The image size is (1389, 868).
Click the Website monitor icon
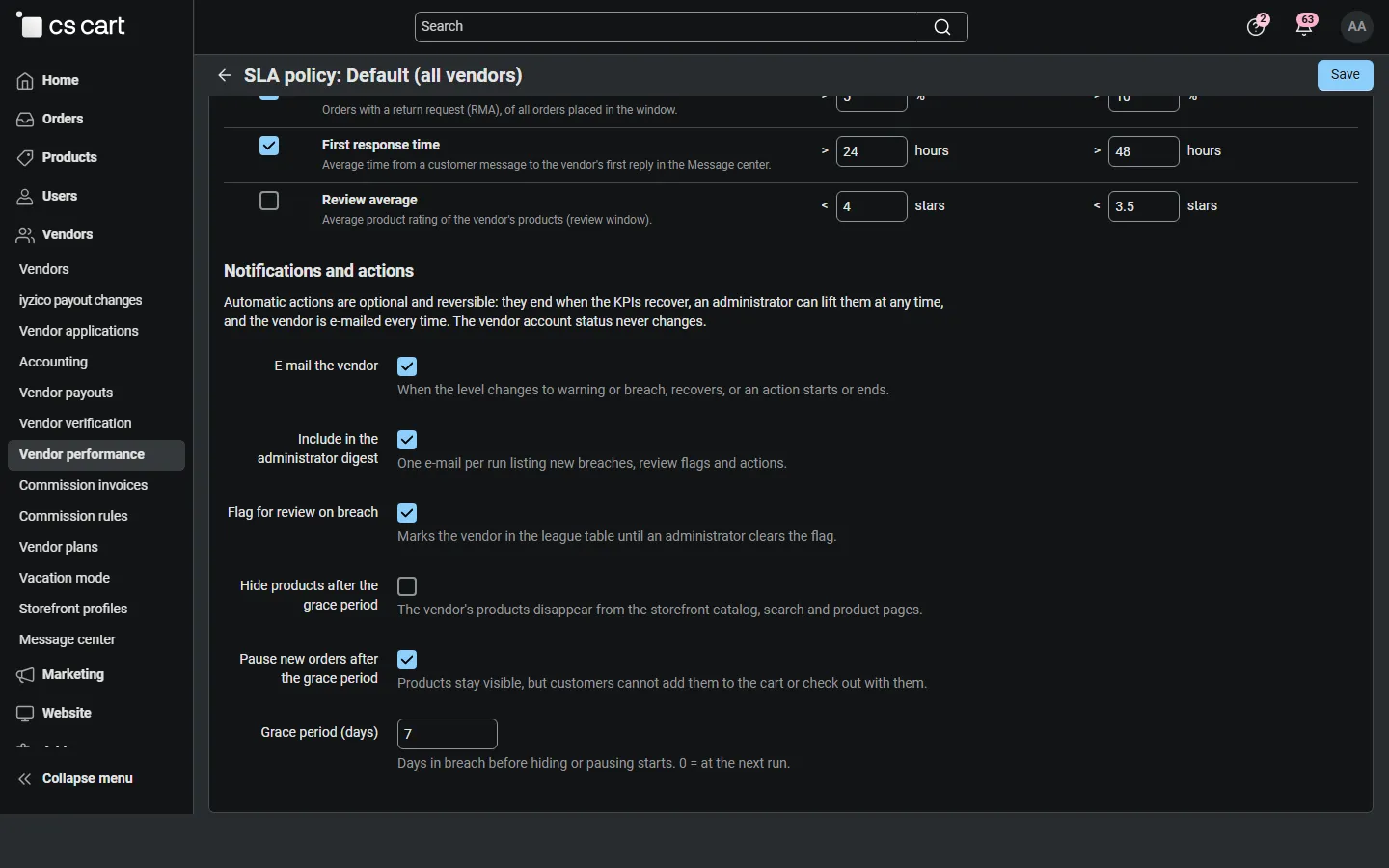pos(25,714)
